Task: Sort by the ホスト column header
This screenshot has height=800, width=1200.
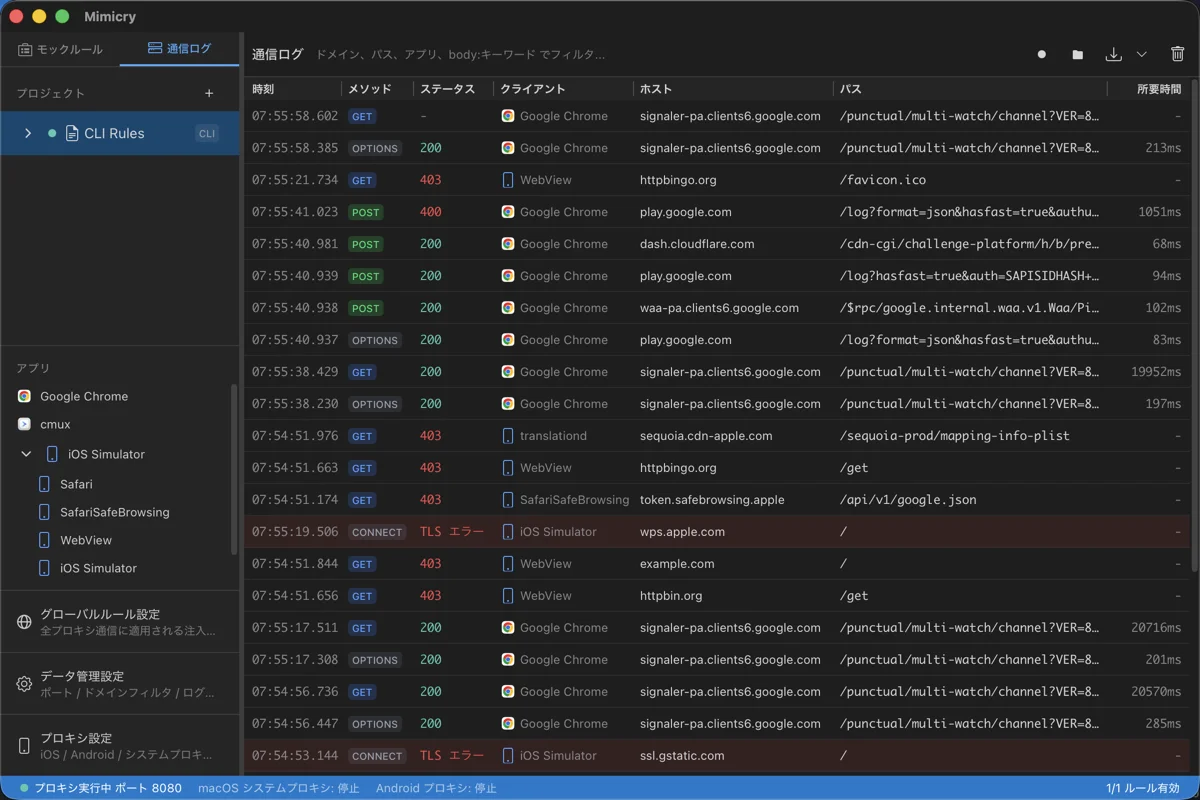Action: (x=656, y=89)
